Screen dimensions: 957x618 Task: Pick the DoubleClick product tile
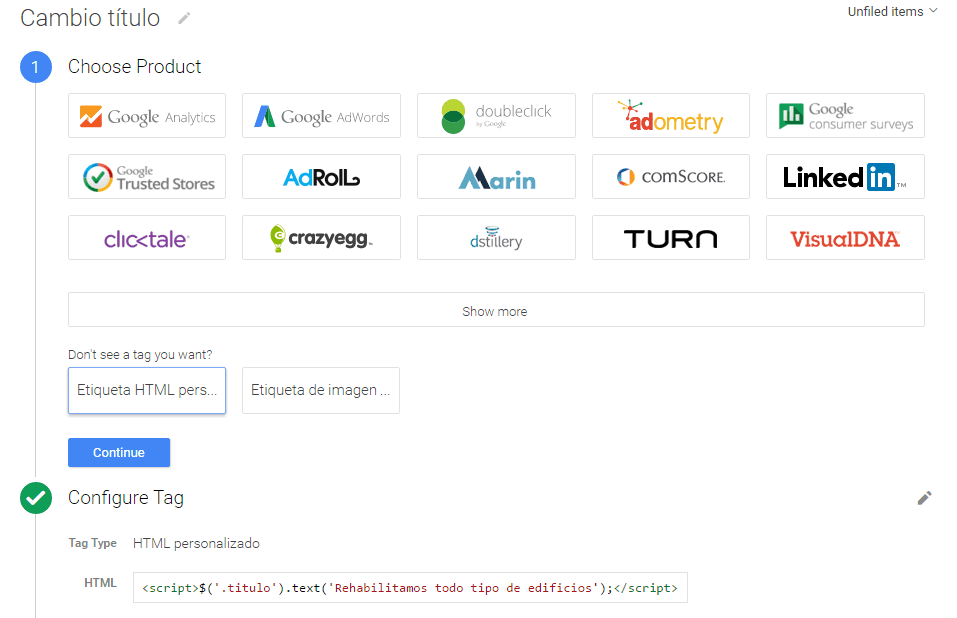496,116
